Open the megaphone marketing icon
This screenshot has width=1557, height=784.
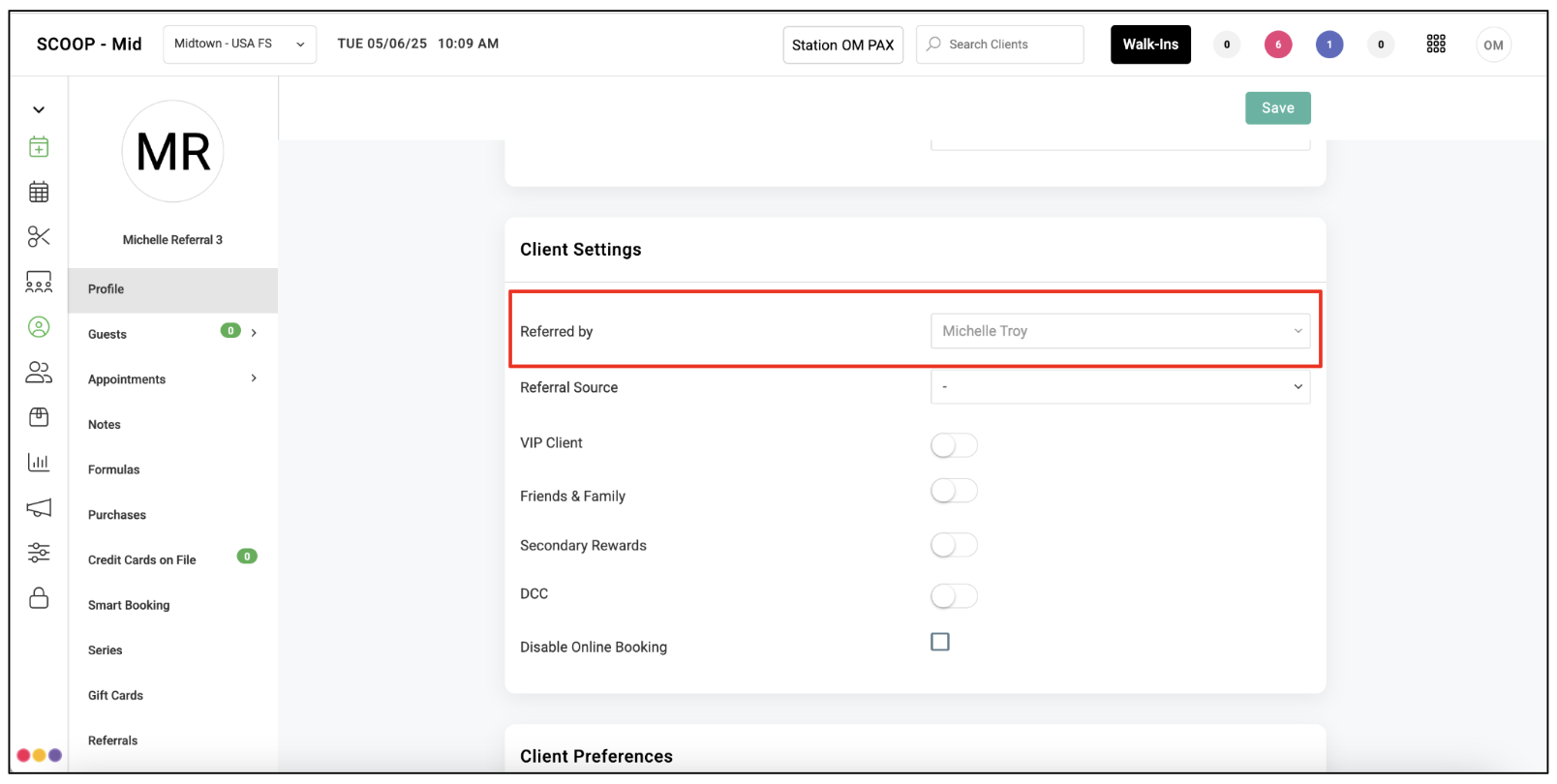pos(39,507)
